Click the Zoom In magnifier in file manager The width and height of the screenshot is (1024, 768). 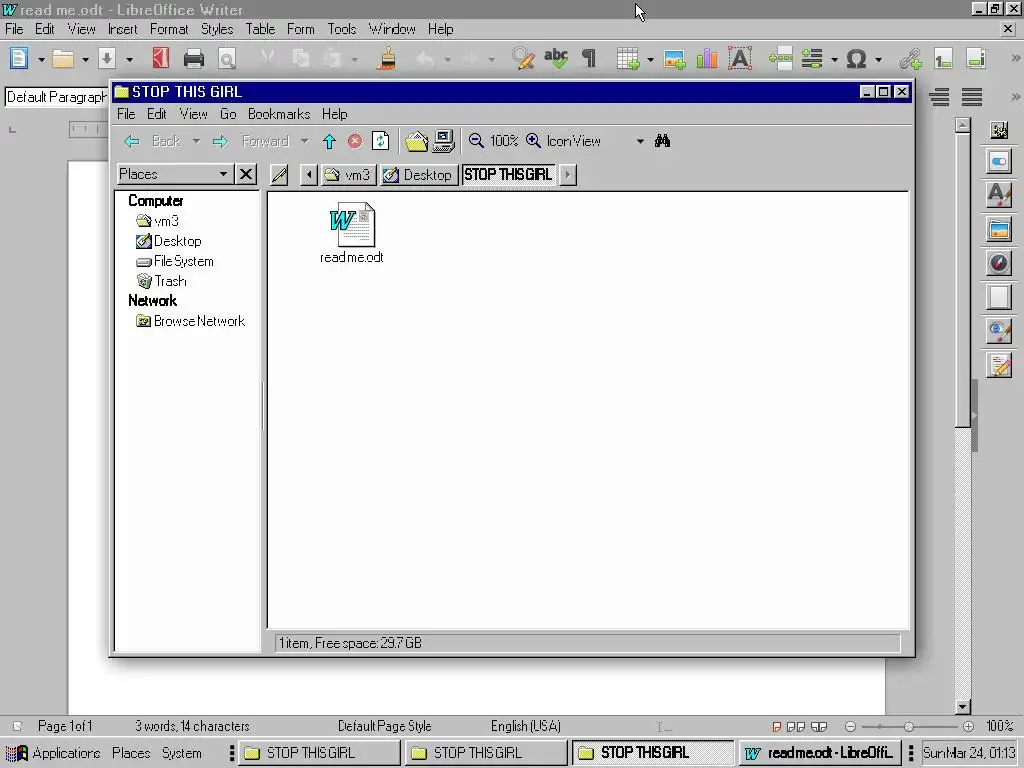(534, 141)
